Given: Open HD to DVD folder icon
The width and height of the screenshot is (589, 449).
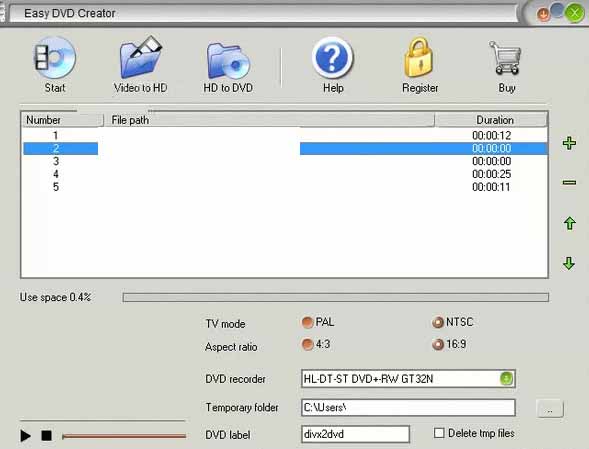Looking at the screenshot, I should (228, 60).
